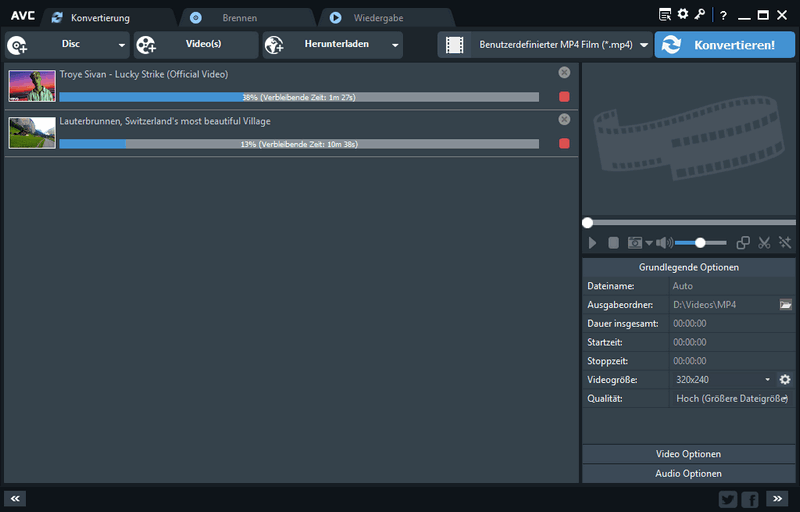Click the double-right arrow expand button
800x512 pixels.
tap(777, 499)
